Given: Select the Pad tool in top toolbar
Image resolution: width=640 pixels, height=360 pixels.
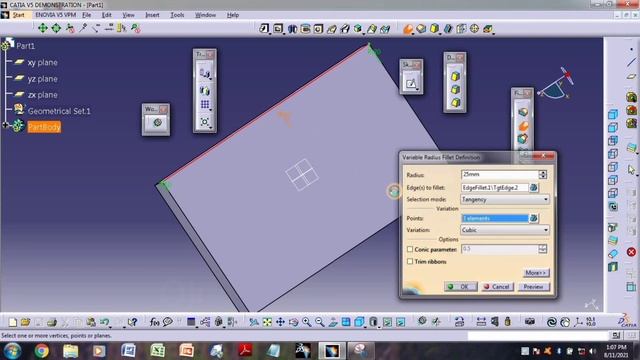Looking at the screenshot, I should tap(264, 29).
